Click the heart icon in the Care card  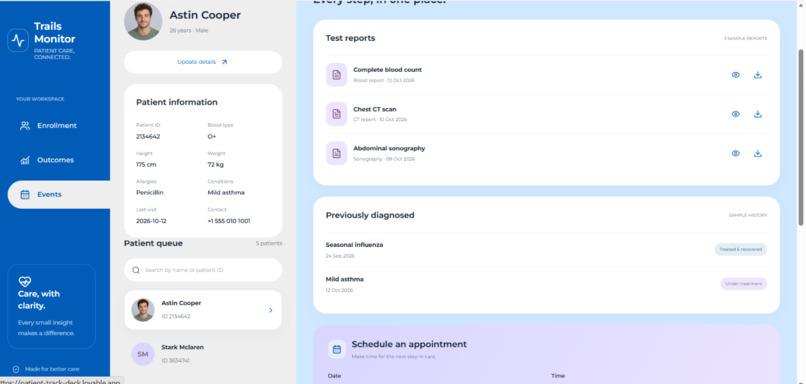25,281
